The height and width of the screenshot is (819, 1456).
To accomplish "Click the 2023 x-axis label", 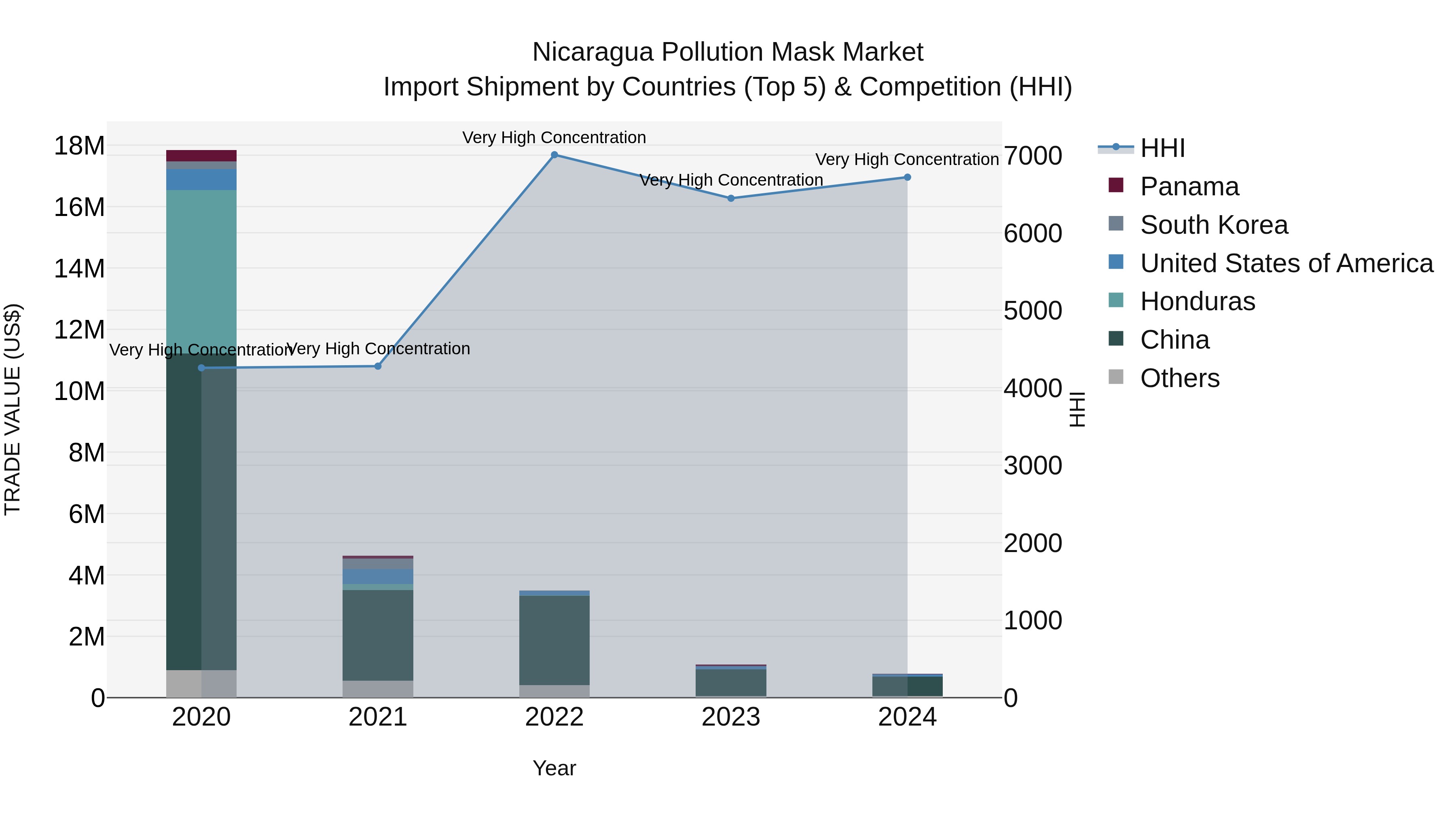I will coord(731,717).
